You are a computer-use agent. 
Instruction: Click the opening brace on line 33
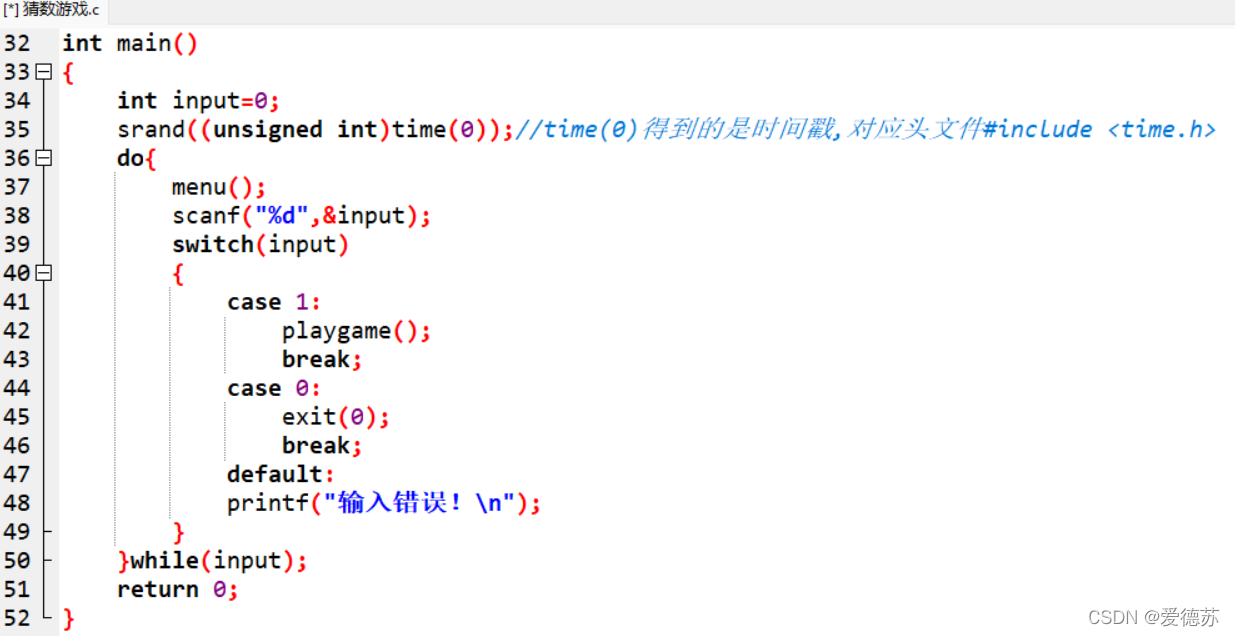point(68,73)
